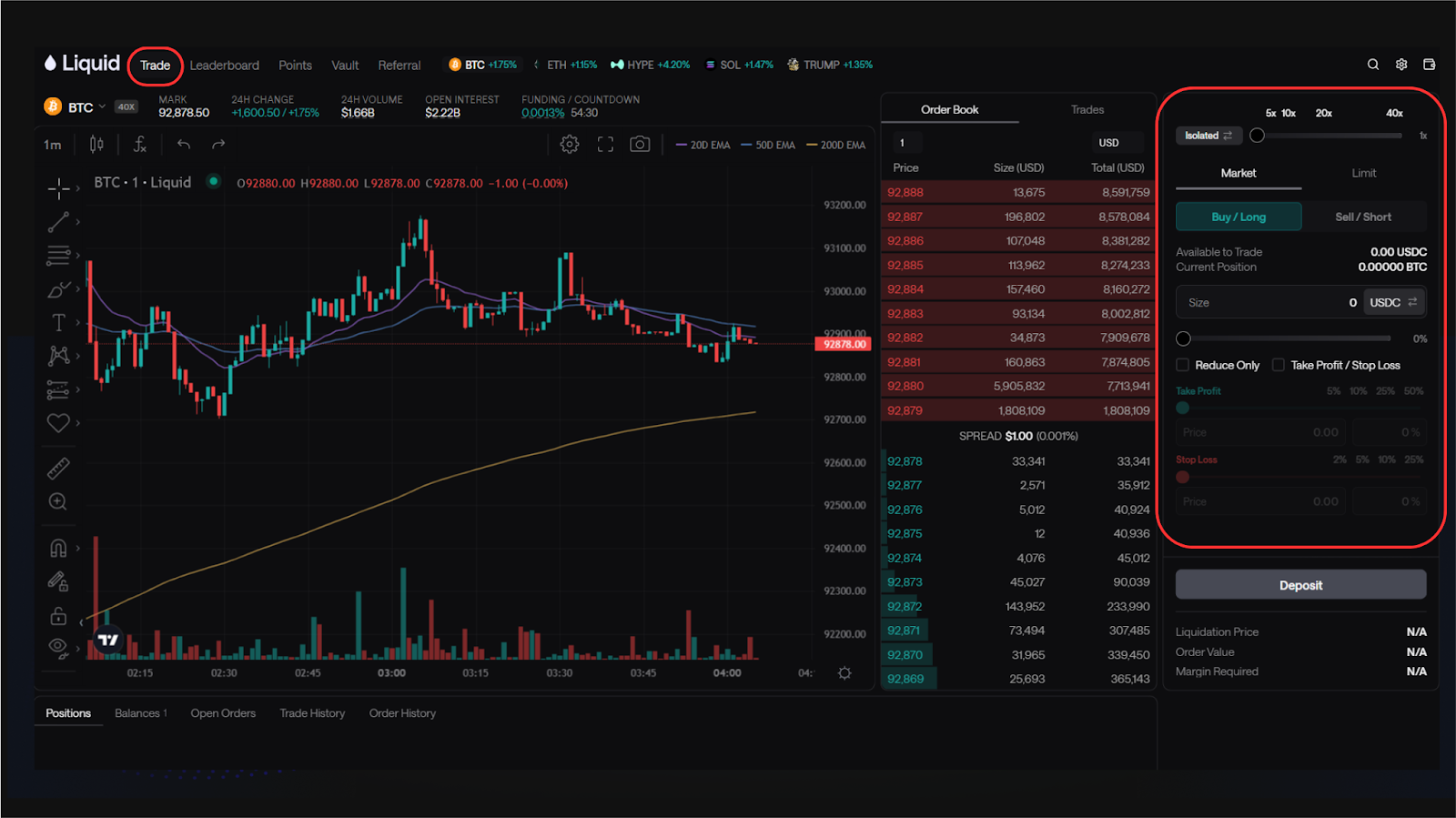Hide all drawings with the eye icon
Screen dimensions: 1456x818
pyautogui.click(x=58, y=647)
